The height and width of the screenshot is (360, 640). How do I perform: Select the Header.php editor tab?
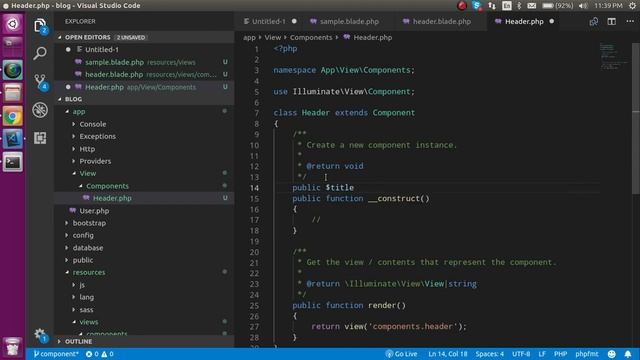pos(524,21)
